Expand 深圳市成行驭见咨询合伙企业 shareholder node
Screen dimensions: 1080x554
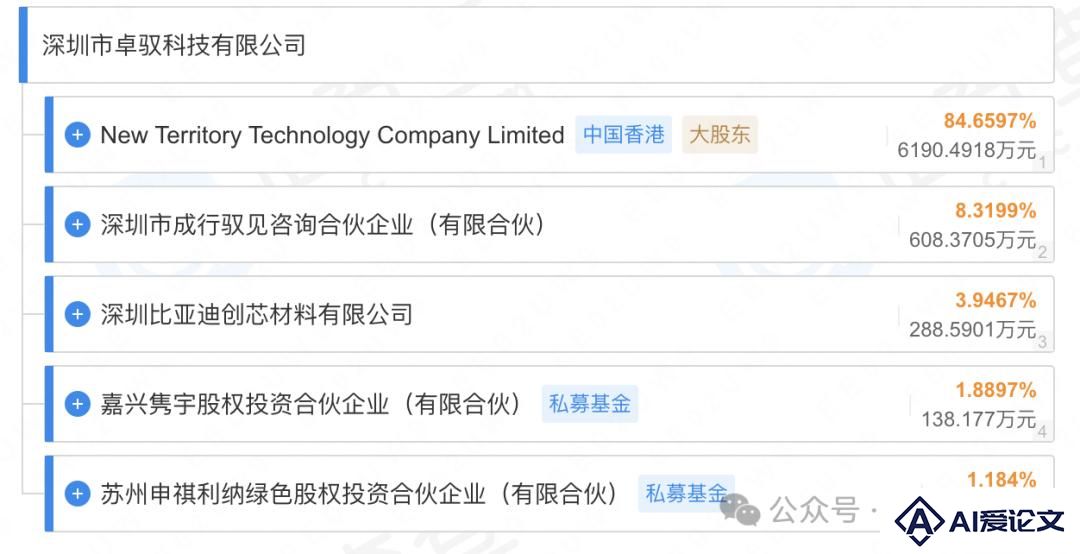pos(77,225)
